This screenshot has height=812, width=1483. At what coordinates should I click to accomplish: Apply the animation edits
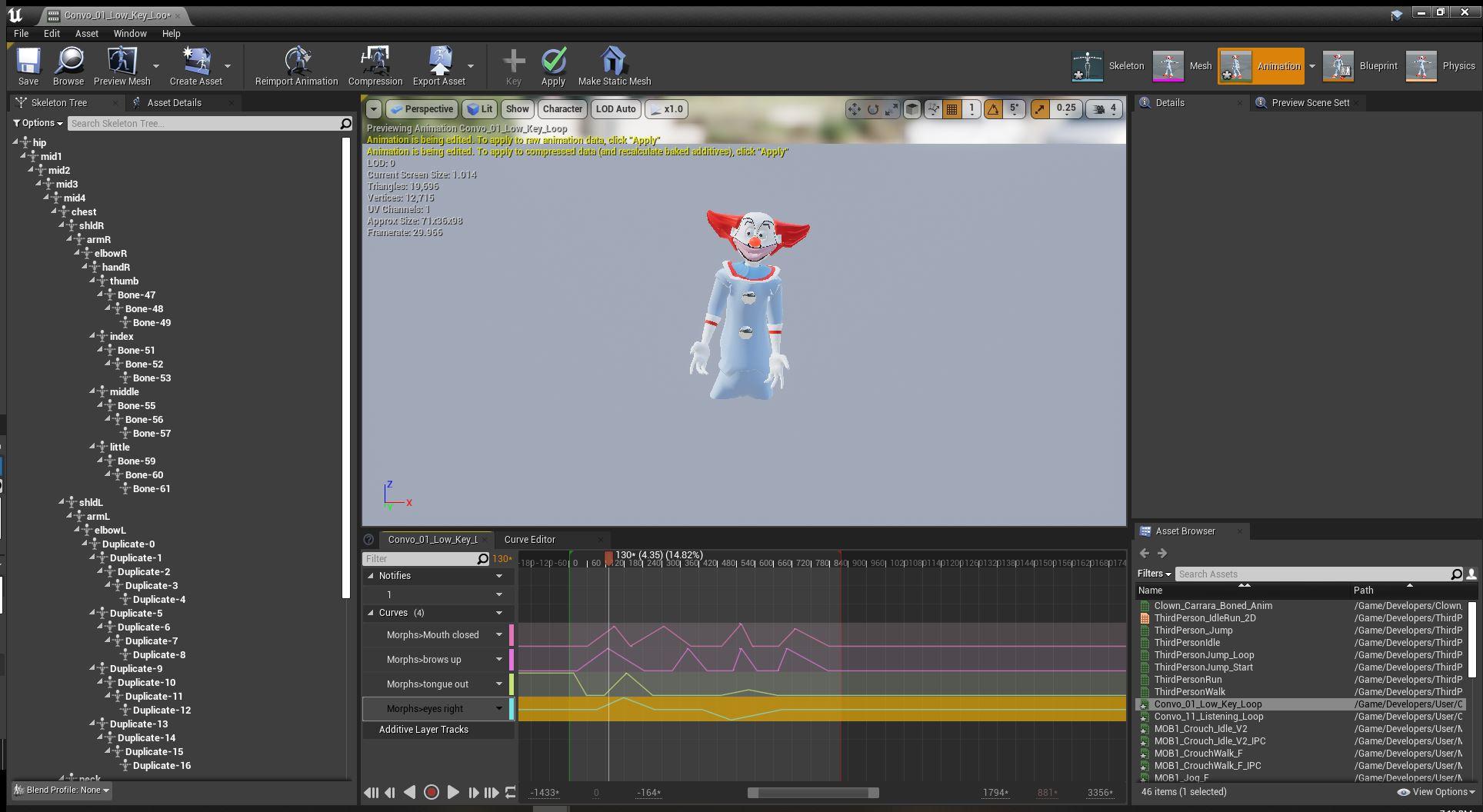coord(553,66)
